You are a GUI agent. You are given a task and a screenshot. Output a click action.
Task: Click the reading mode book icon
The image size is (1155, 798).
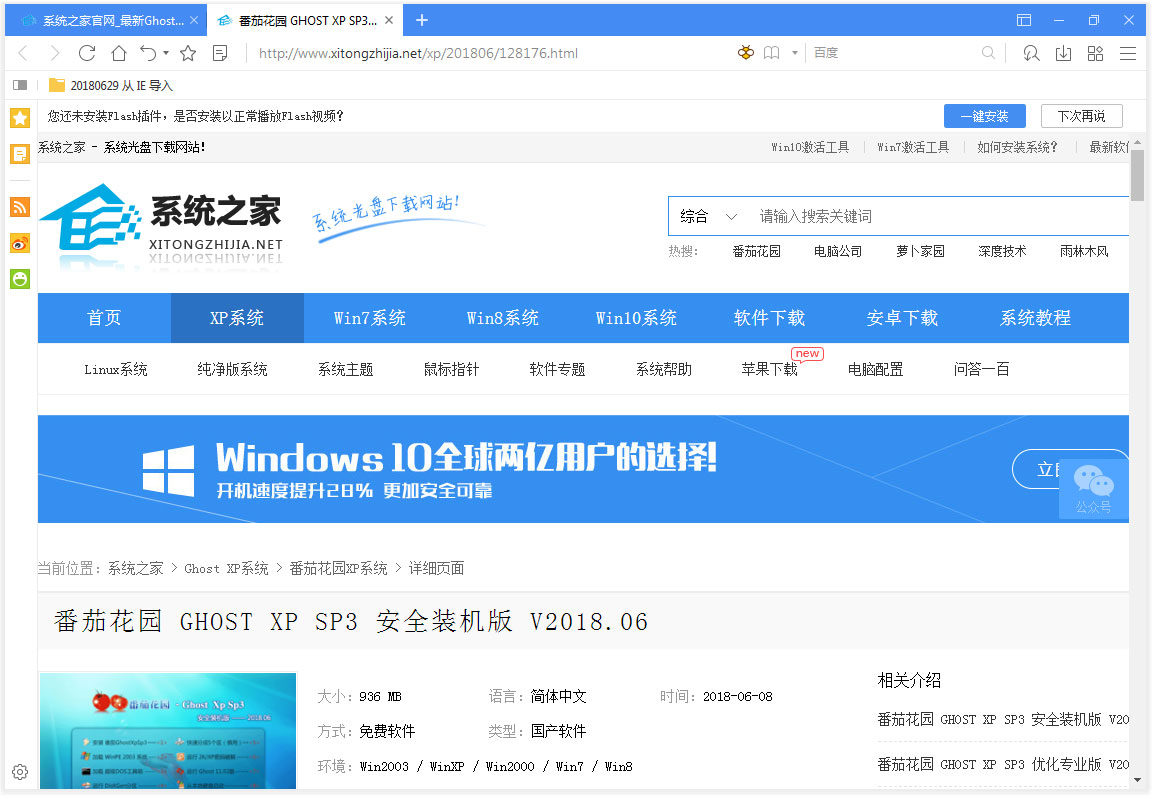click(x=771, y=53)
